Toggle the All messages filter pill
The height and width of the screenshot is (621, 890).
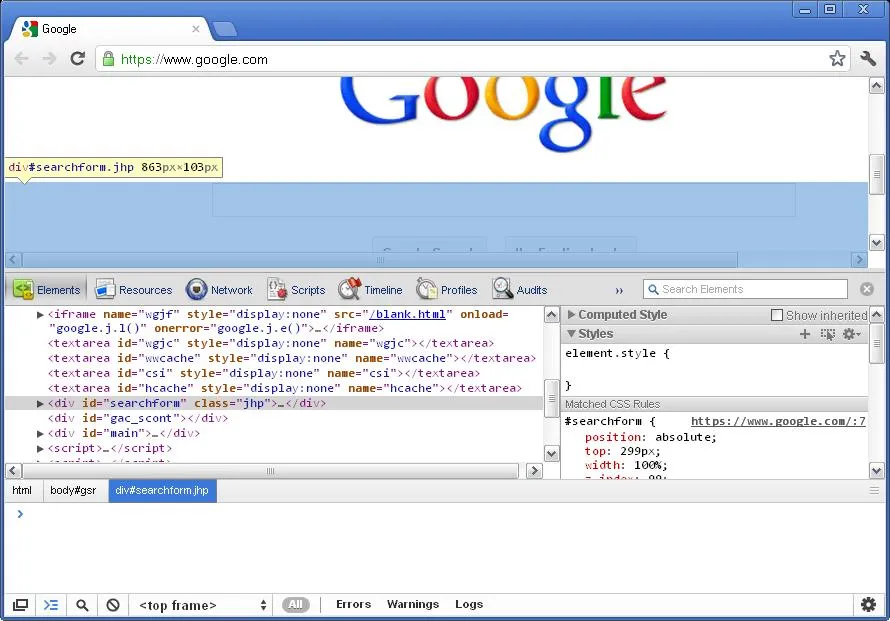click(x=295, y=604)
